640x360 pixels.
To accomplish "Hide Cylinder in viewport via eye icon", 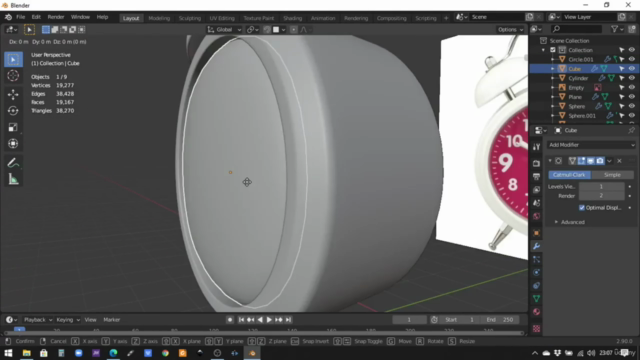I will 631,78.
